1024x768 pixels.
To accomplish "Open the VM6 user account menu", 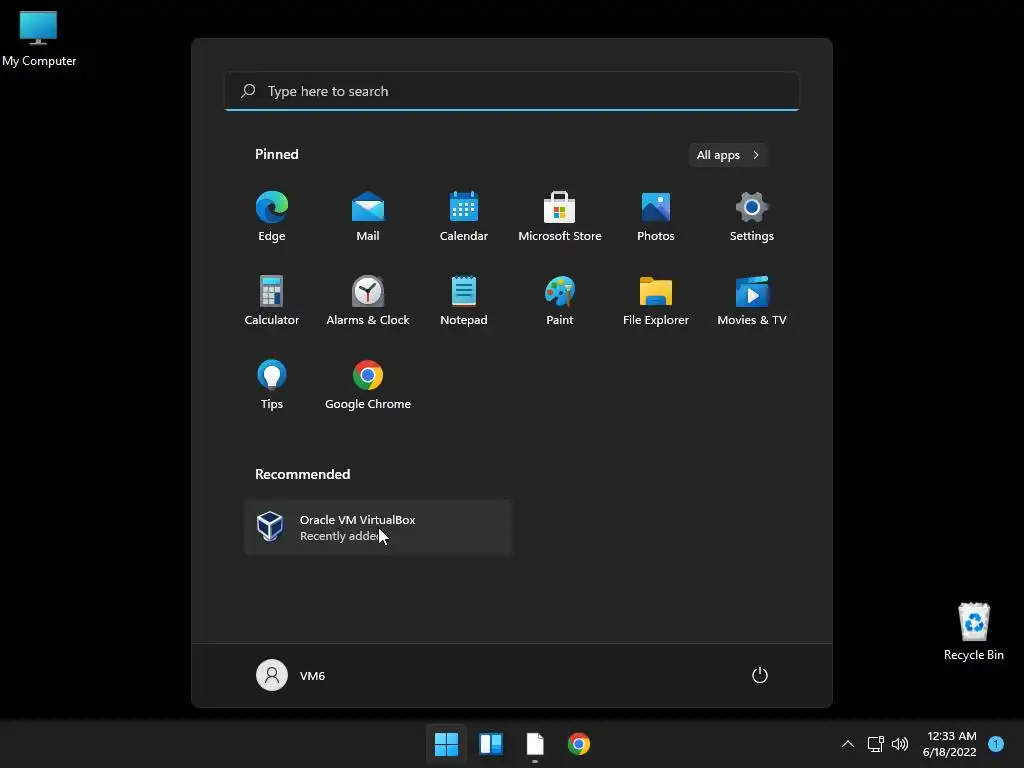I will point(291,675).
